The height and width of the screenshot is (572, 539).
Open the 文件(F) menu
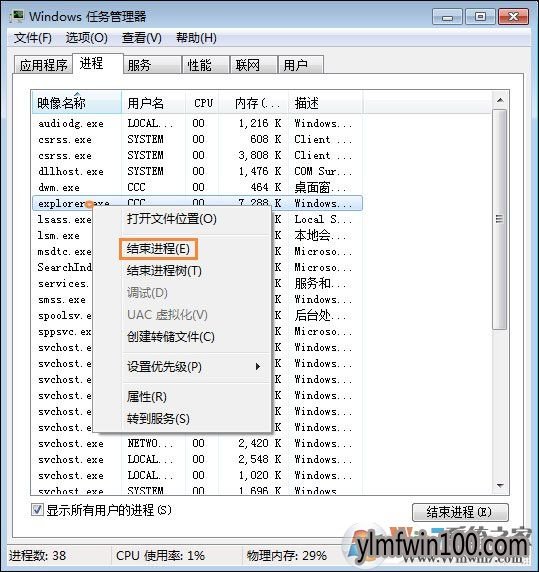click(33, 38)
